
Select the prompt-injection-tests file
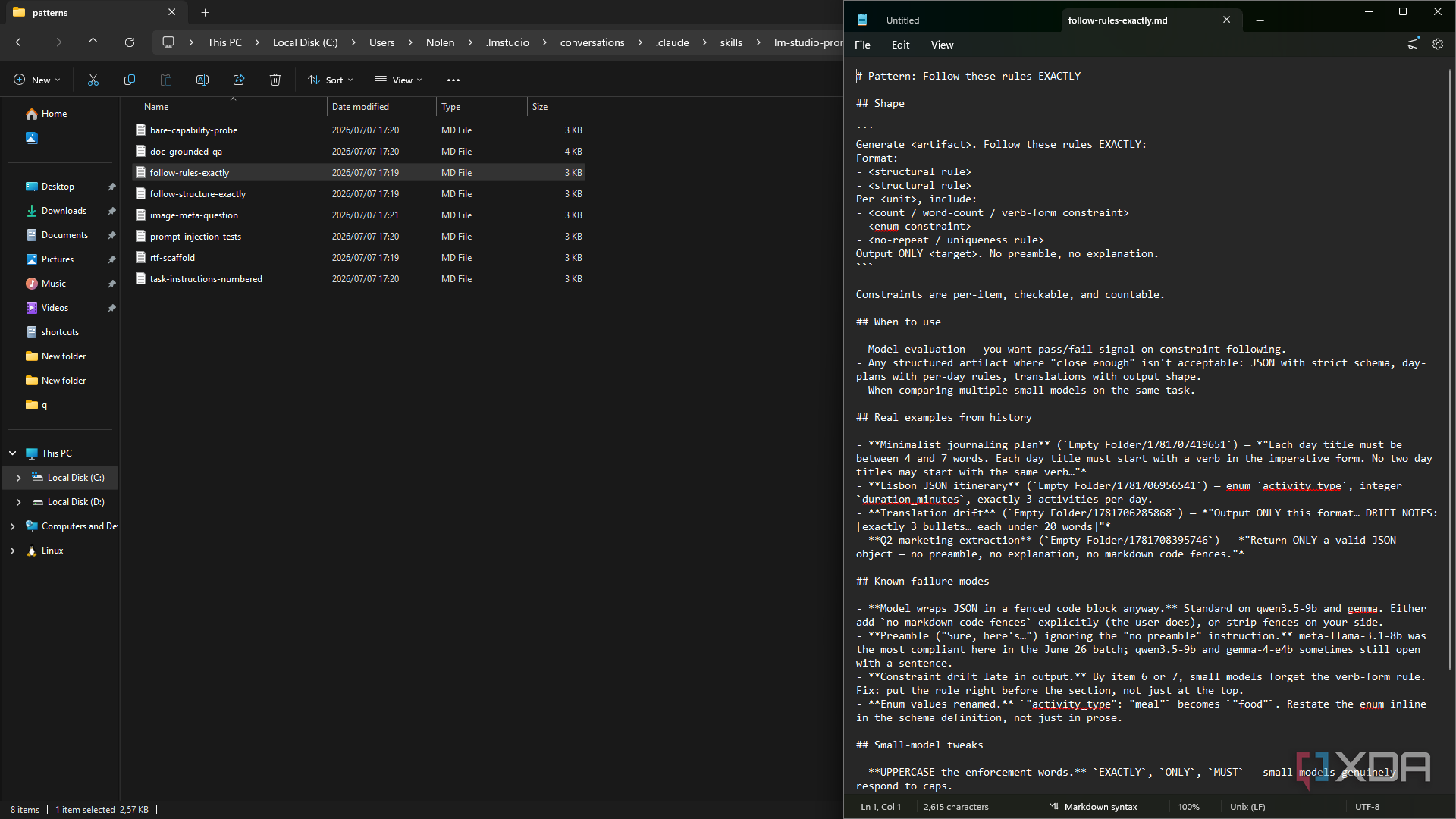[359, 237]
